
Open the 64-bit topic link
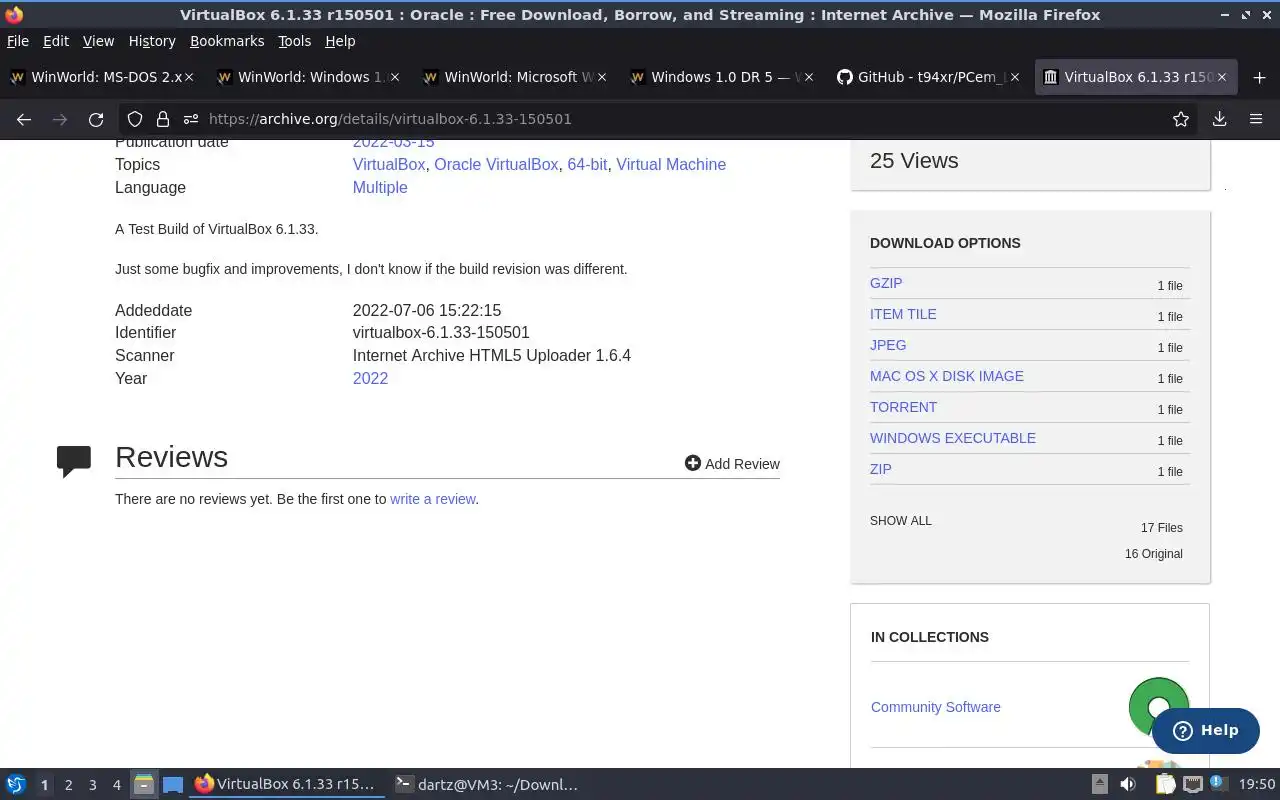point(587,164)
